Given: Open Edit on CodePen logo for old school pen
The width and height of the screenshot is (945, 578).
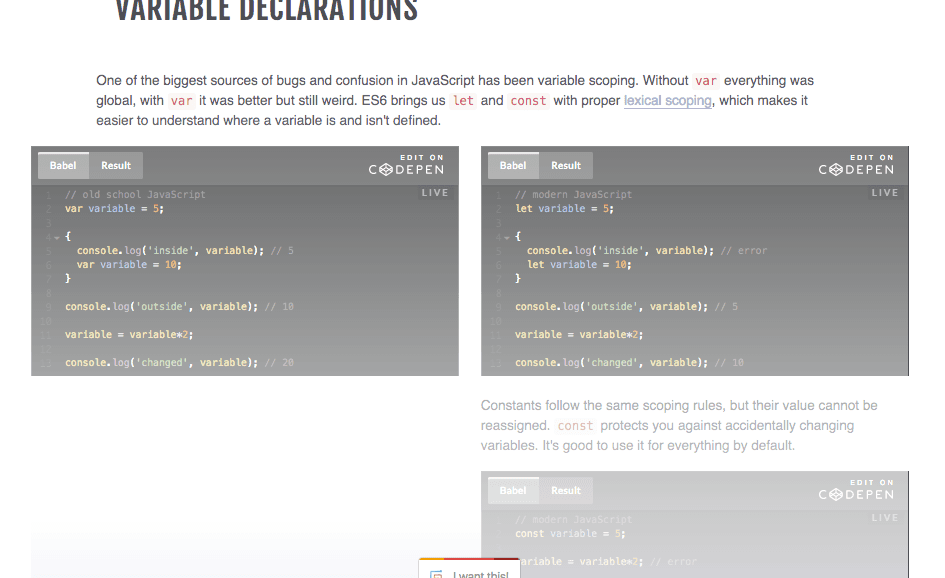Looking at the screenshot, I should 407,165.
